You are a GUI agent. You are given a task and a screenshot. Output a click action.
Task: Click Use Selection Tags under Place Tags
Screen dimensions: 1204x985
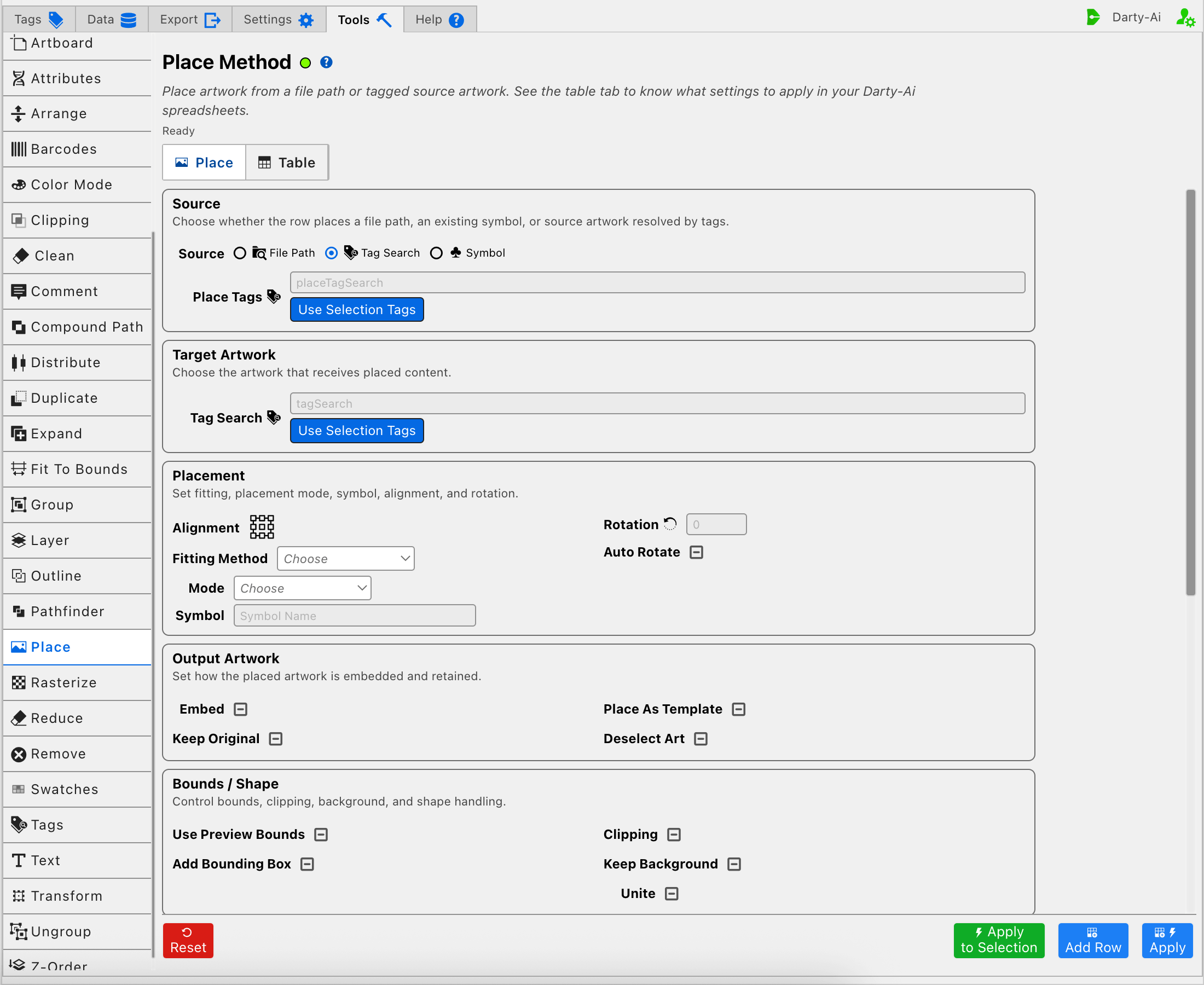tap(357, 310)
